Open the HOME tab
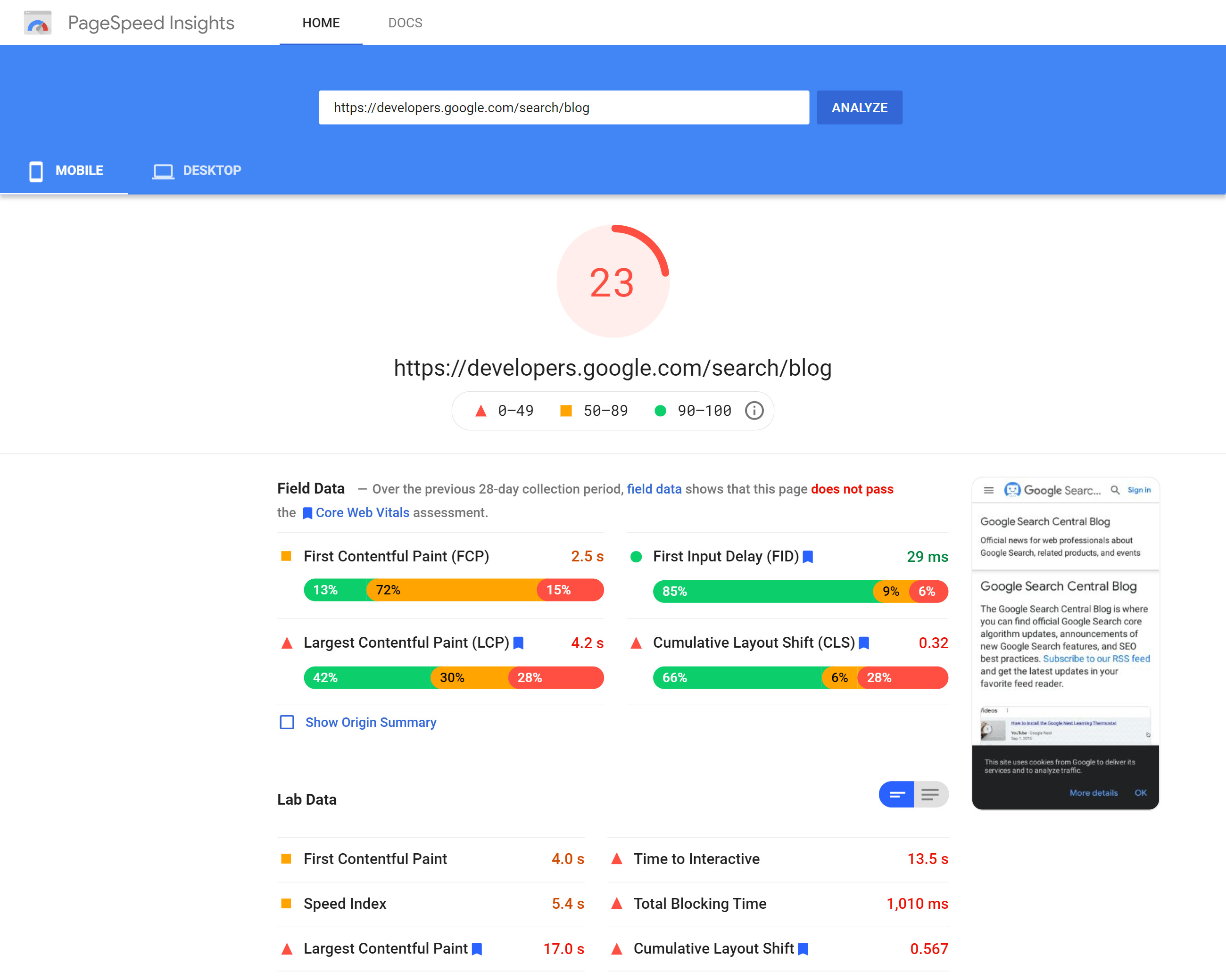1226x980 pixels. [x=321, y=23]
